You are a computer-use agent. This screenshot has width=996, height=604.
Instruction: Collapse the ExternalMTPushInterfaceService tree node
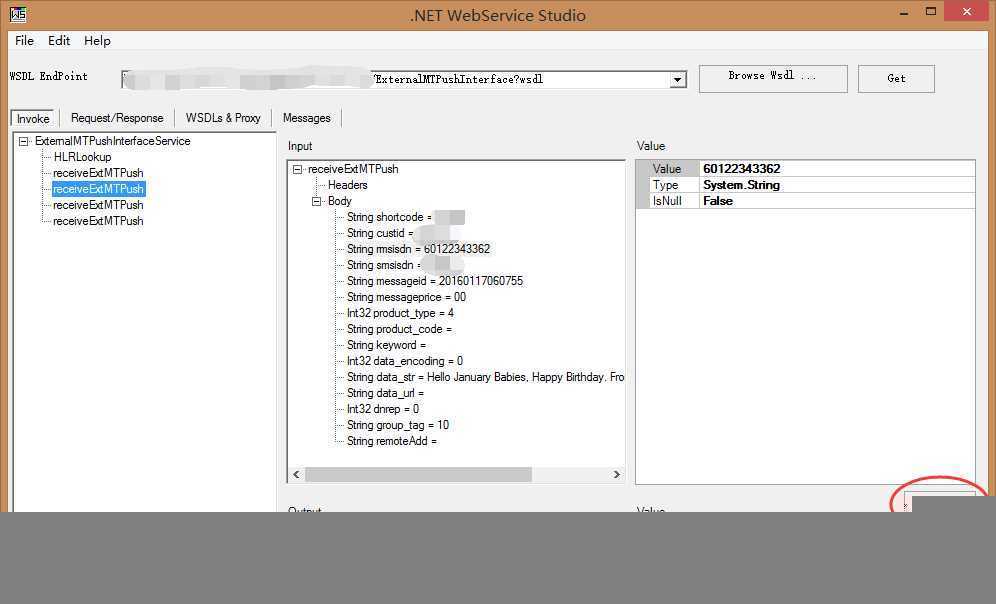coord(24,141)
